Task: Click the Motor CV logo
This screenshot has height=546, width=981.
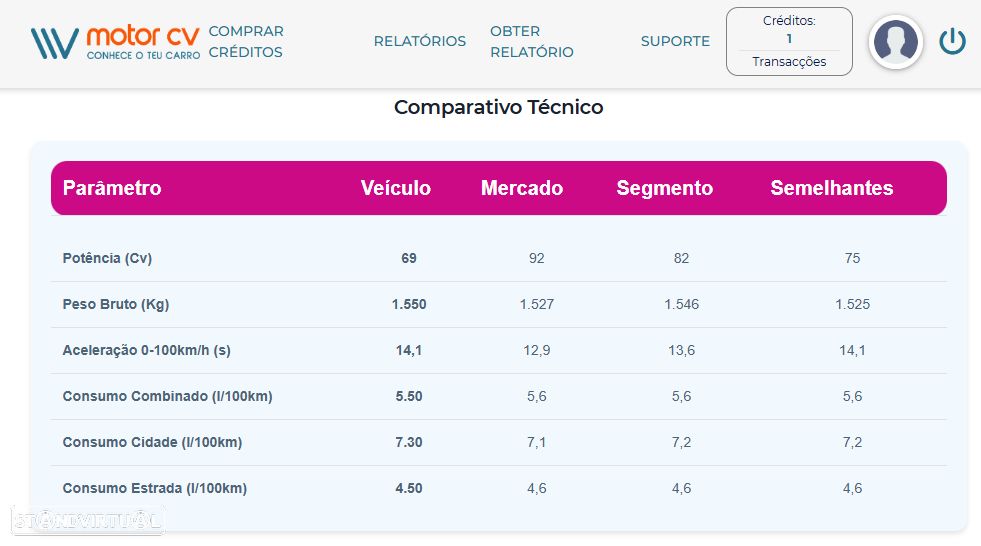Action: point(115,42)
